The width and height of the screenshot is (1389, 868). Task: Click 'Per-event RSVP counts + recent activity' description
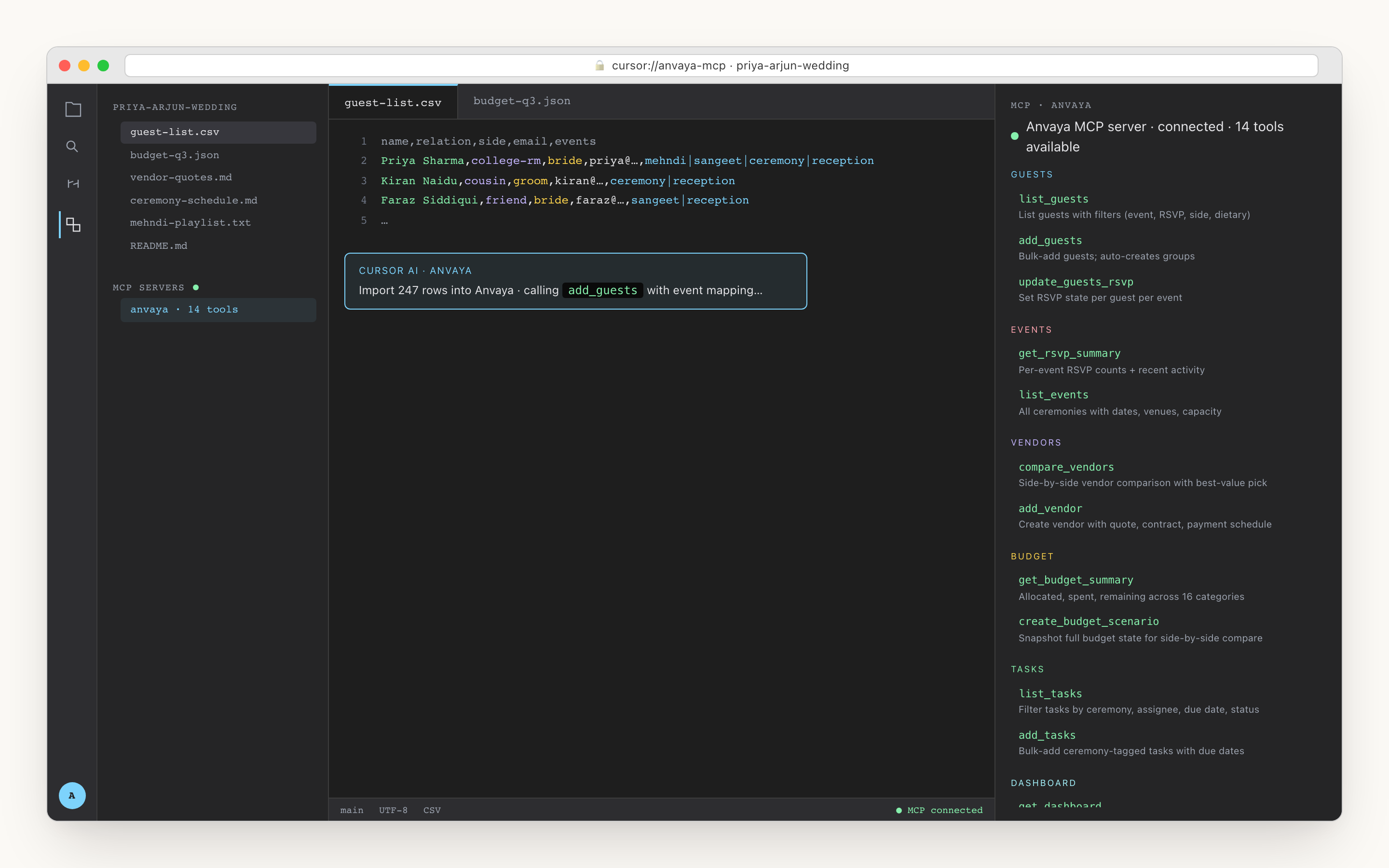(1111, 370)
